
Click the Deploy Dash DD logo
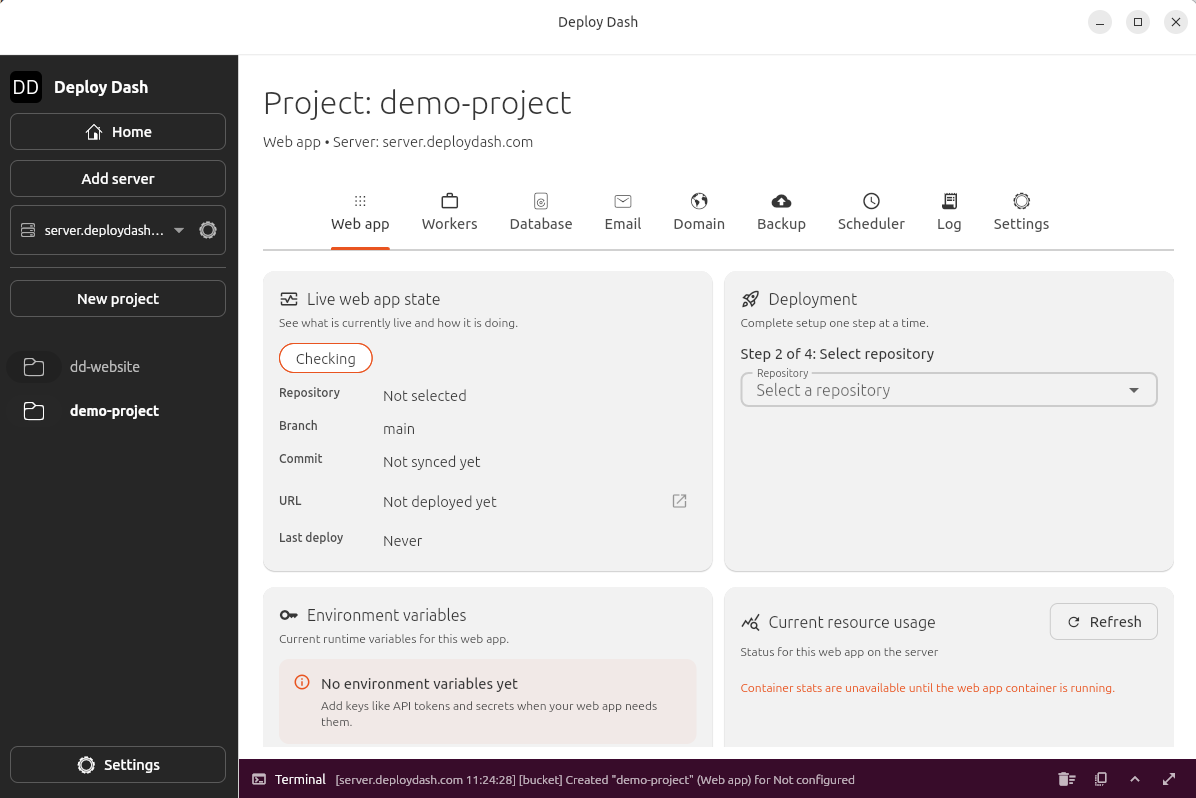26,87
